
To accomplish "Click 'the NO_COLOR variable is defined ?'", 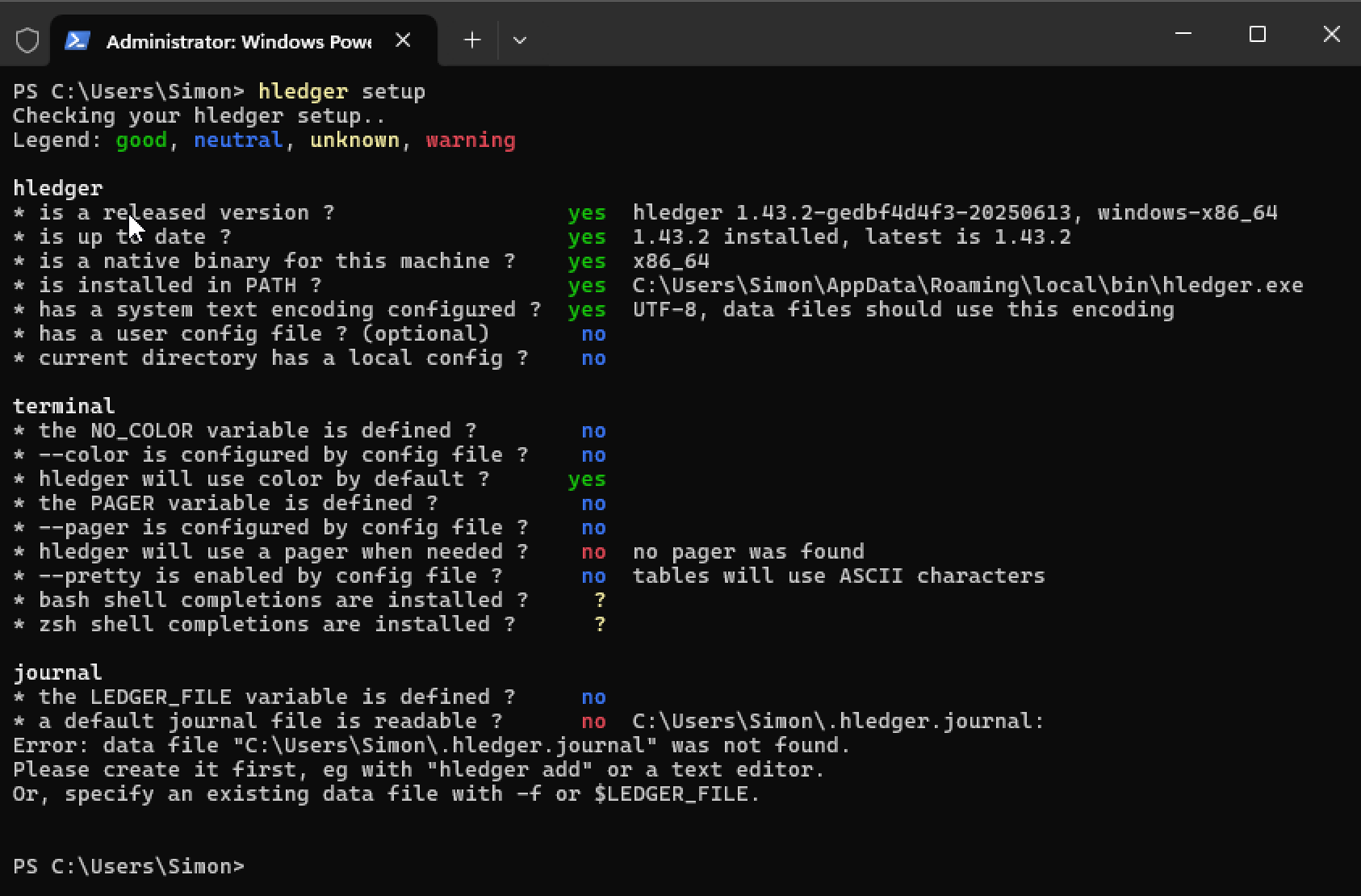I will pos(258,431).
